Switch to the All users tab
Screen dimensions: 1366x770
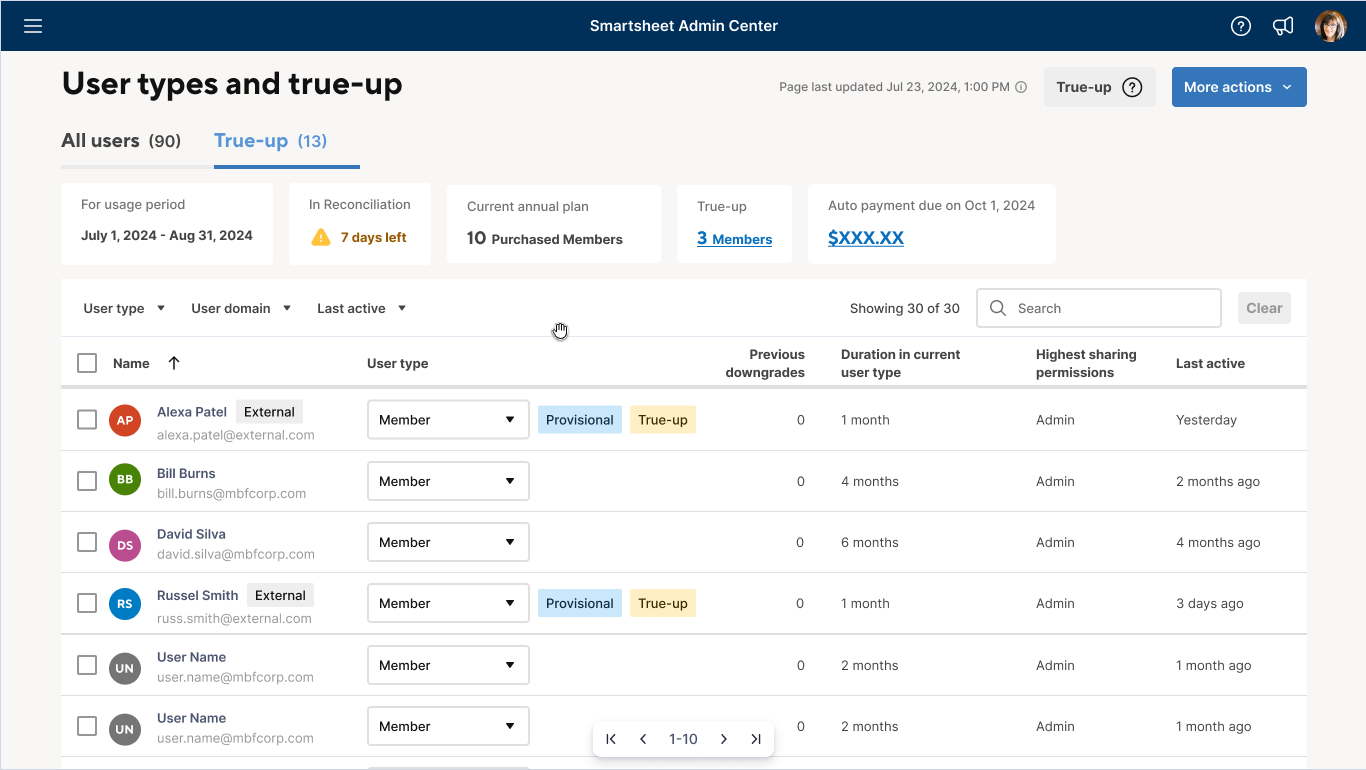[121, 141]
